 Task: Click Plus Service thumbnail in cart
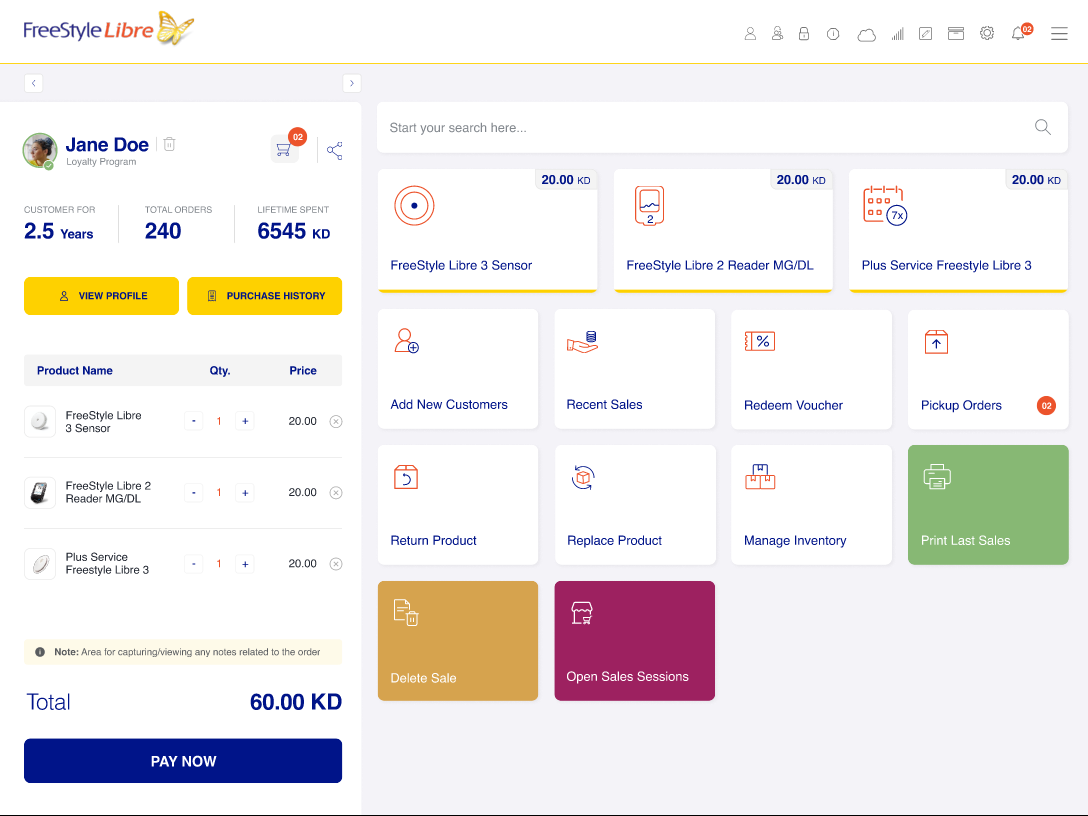[40, 564]
